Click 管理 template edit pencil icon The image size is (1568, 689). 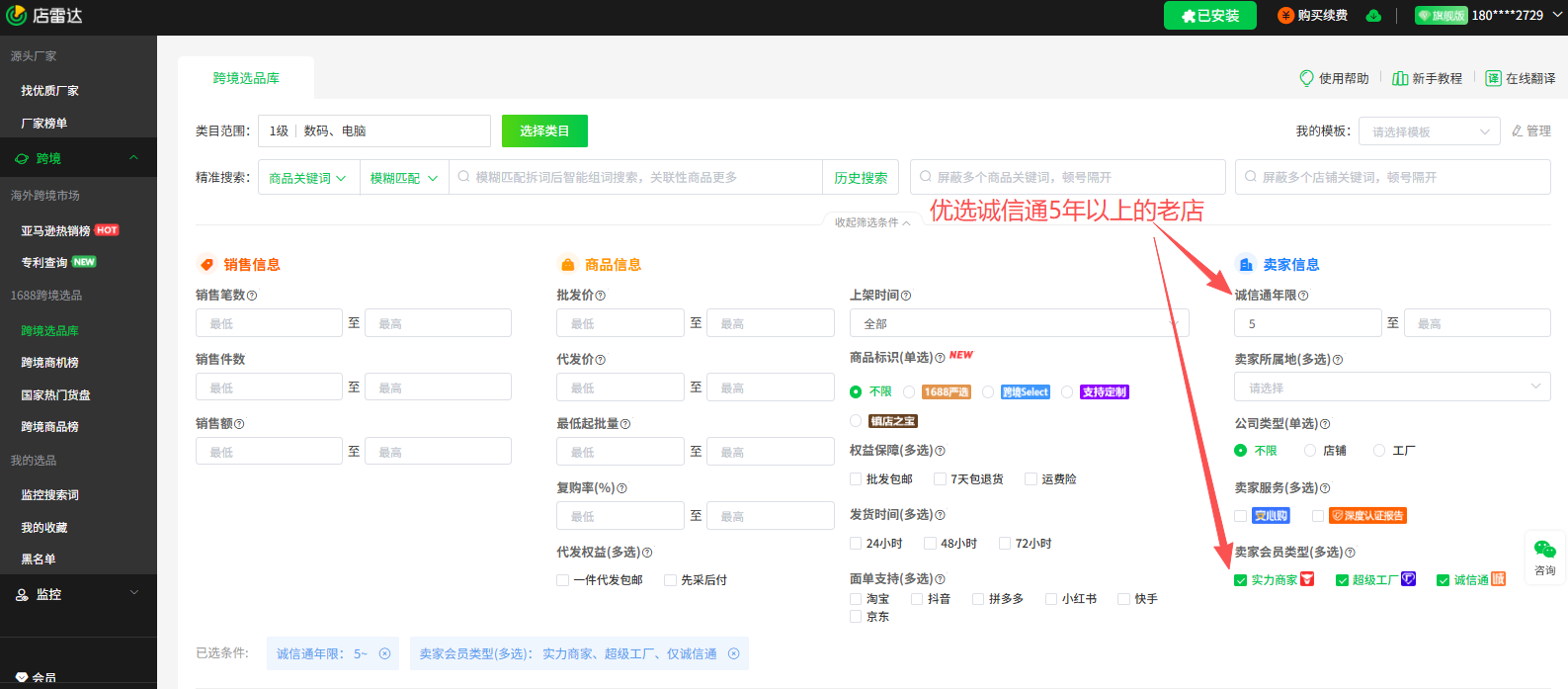[x=1518, y=130]
